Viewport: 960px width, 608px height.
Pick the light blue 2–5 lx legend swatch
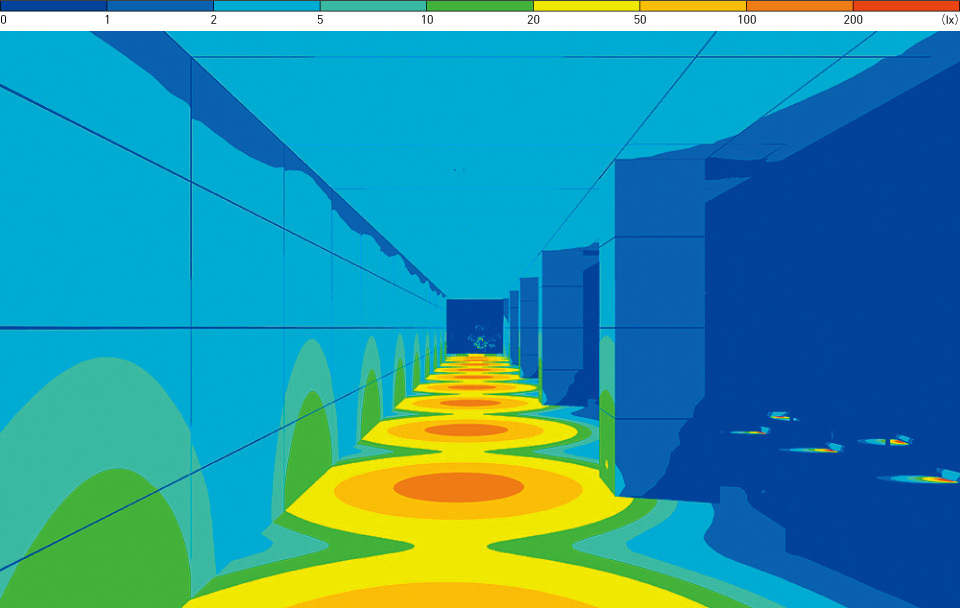coord(266,5)
